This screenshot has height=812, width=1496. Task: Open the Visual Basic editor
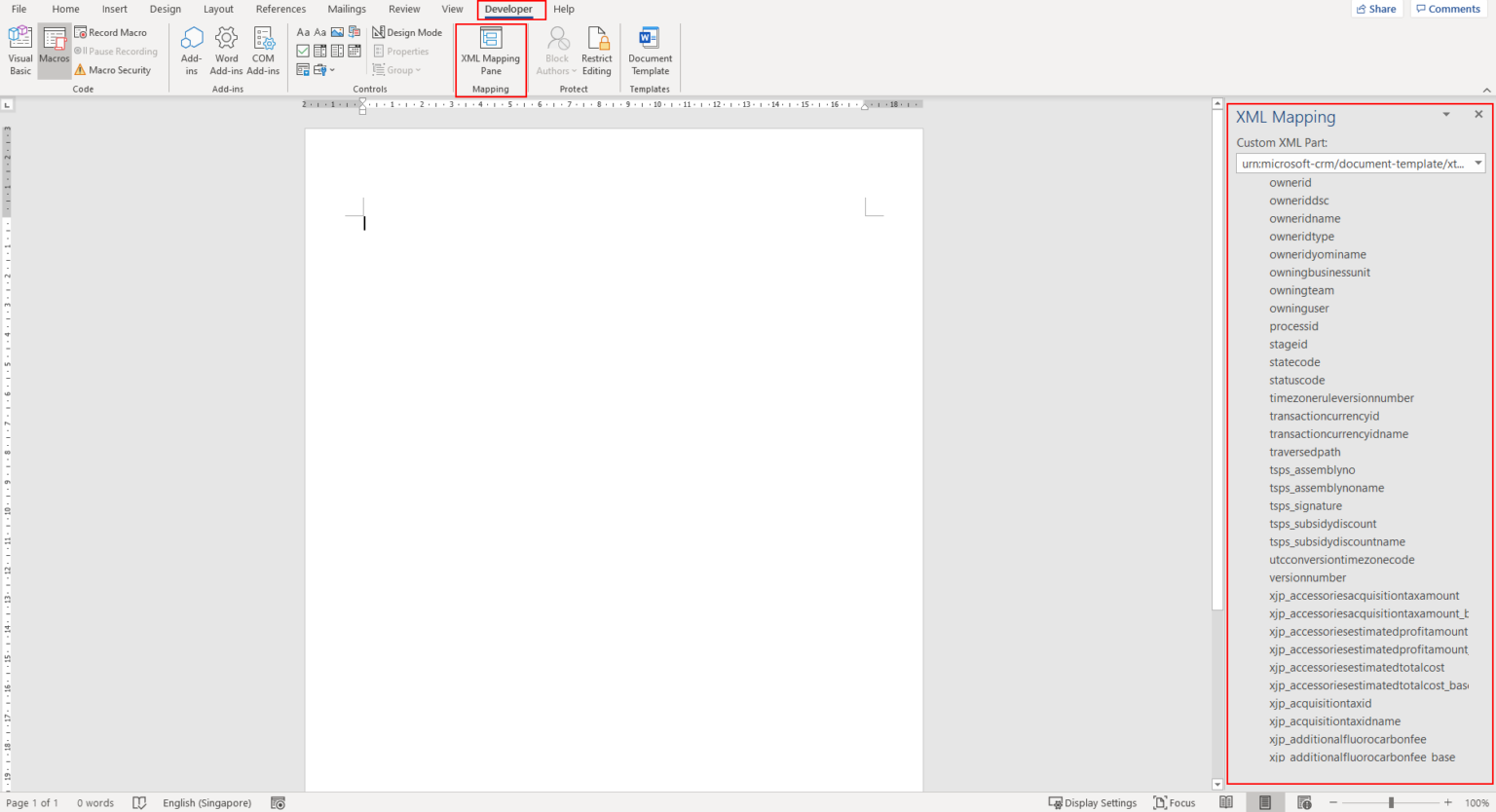click(19, 50)
